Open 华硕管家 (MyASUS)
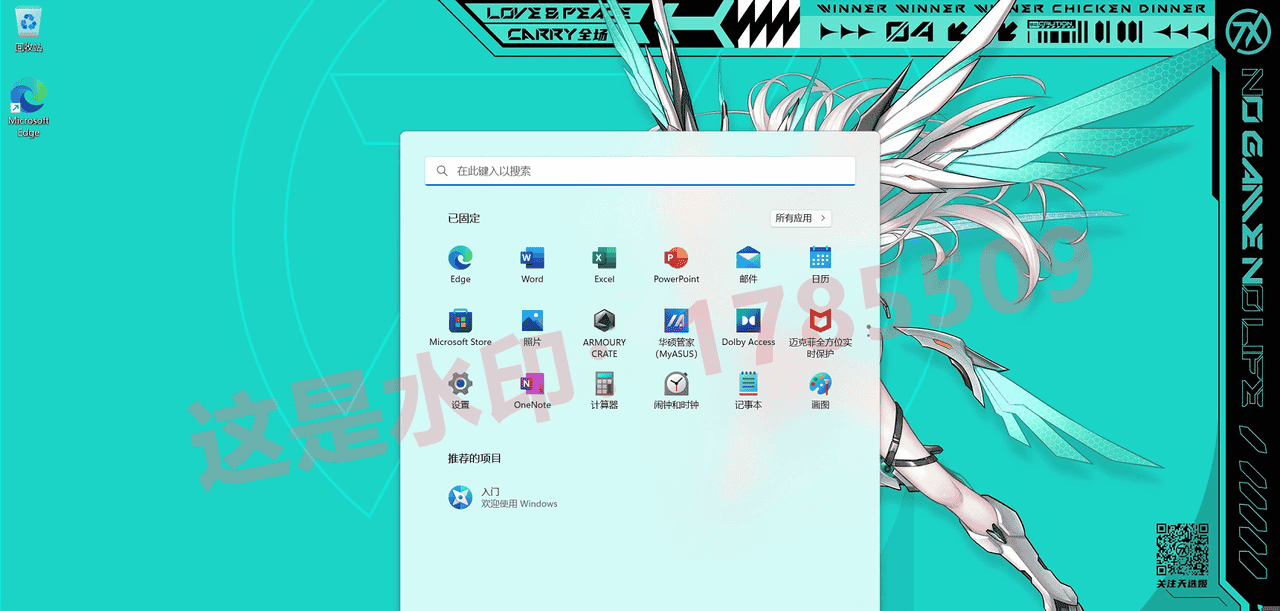Screen dimensions: 1280x611 click(x=676, y=322)
